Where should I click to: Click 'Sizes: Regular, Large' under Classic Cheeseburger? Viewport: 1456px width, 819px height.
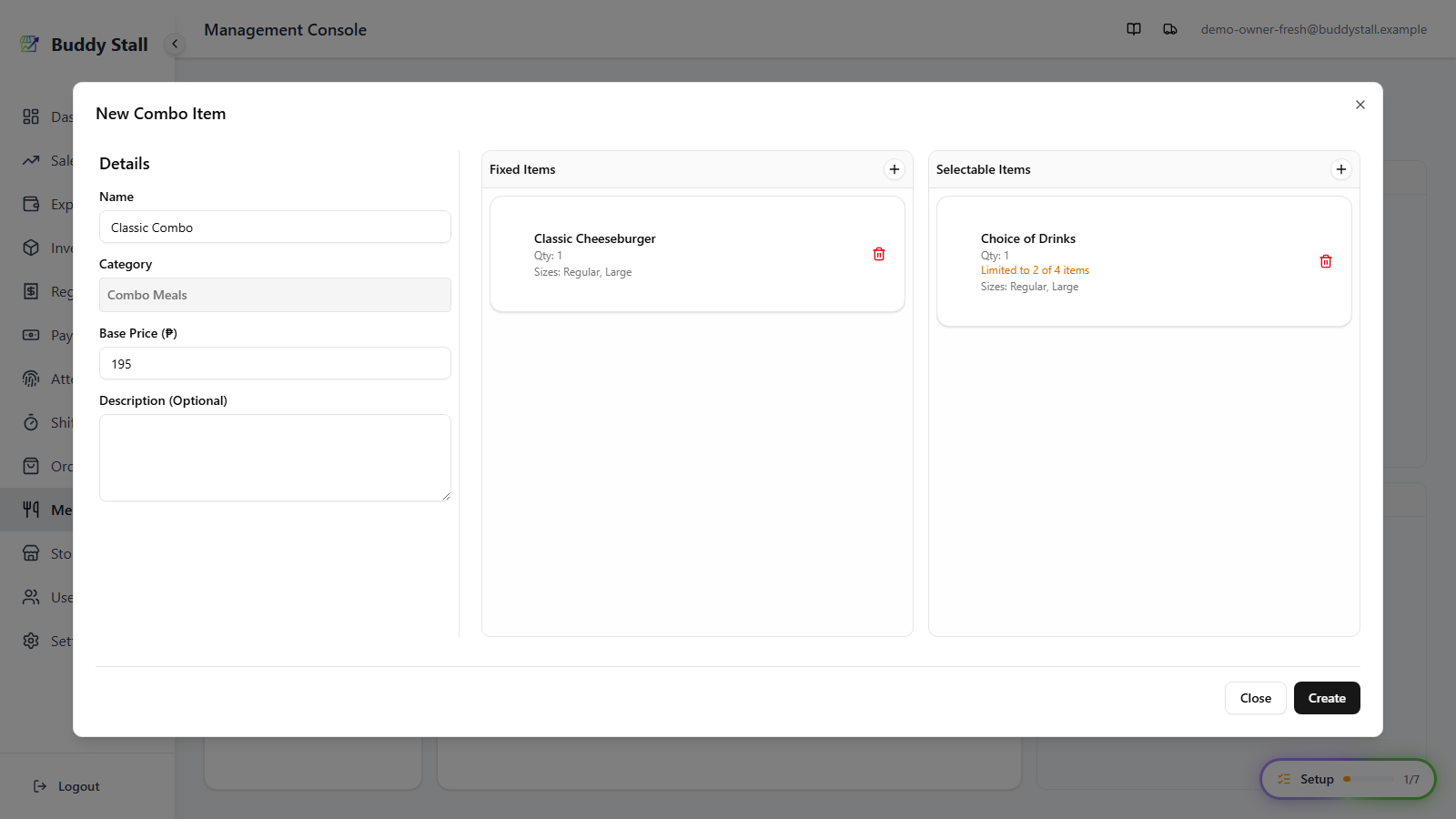pyautogui.click(x=582, y=272)
